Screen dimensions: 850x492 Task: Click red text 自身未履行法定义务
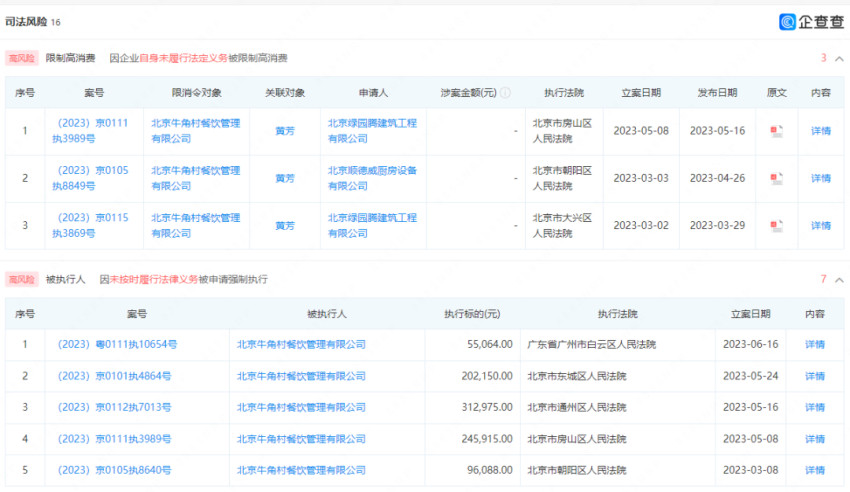click(183, 58)
